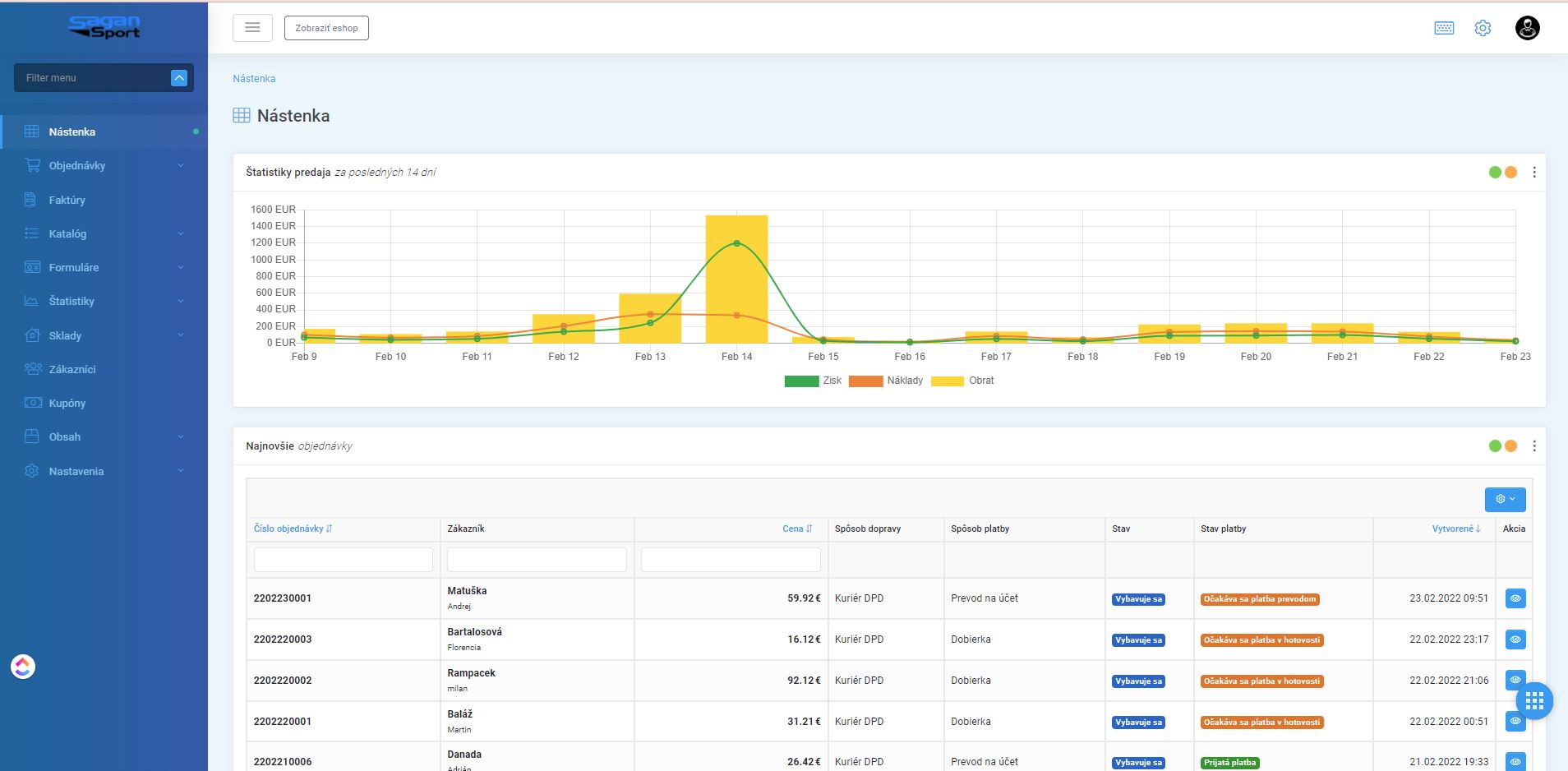
Task: Click green dot on latest orders panel
Action: click(x=1495, y=446)
